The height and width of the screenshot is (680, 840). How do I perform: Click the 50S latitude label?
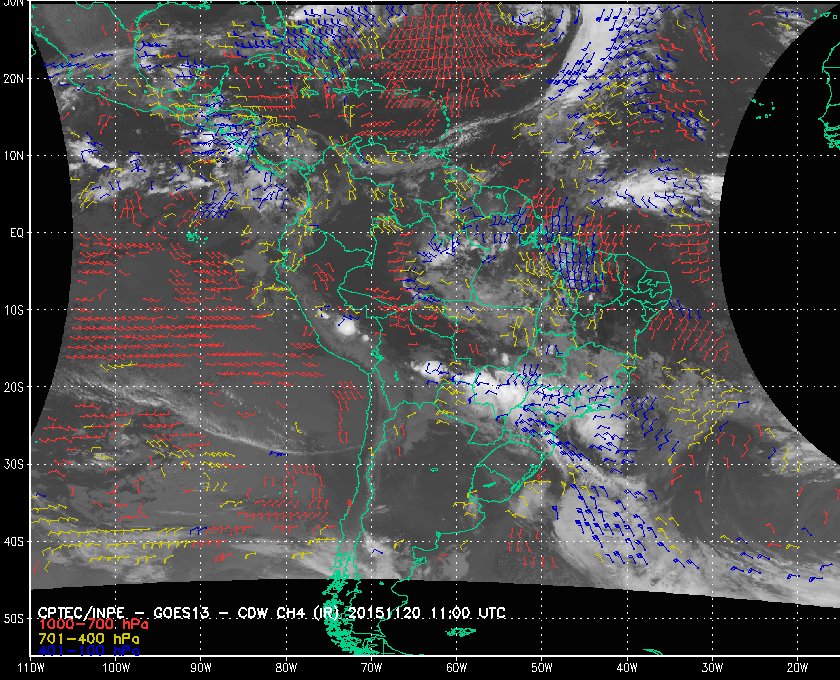pyautogui.click(x=14, y=619)
